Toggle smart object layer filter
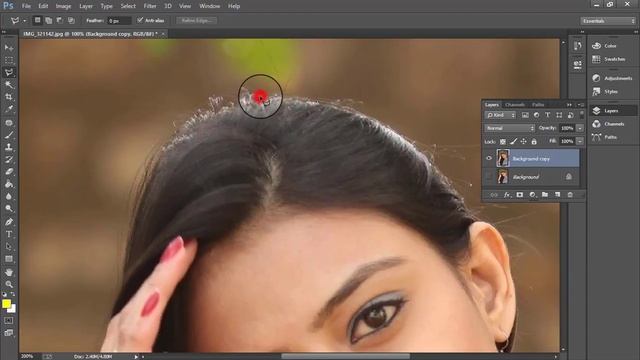Image resolution: width=640 pixels, height=360 pixels. [x=571, y=115]
